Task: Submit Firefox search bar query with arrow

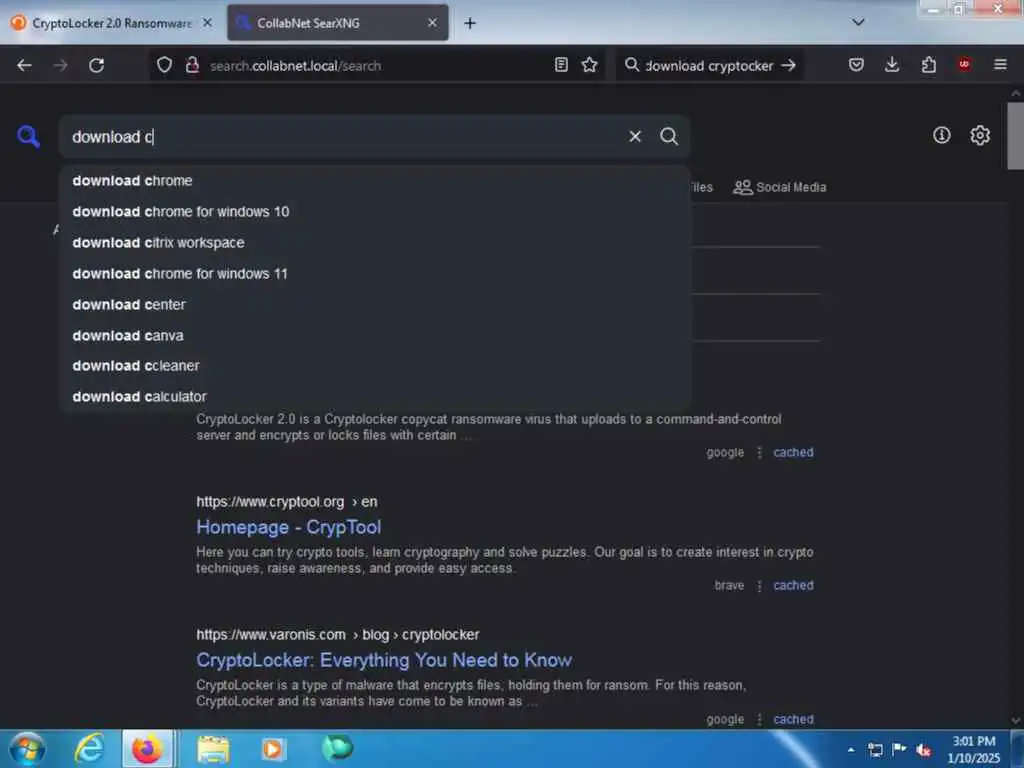Action: tap(789, 65)
